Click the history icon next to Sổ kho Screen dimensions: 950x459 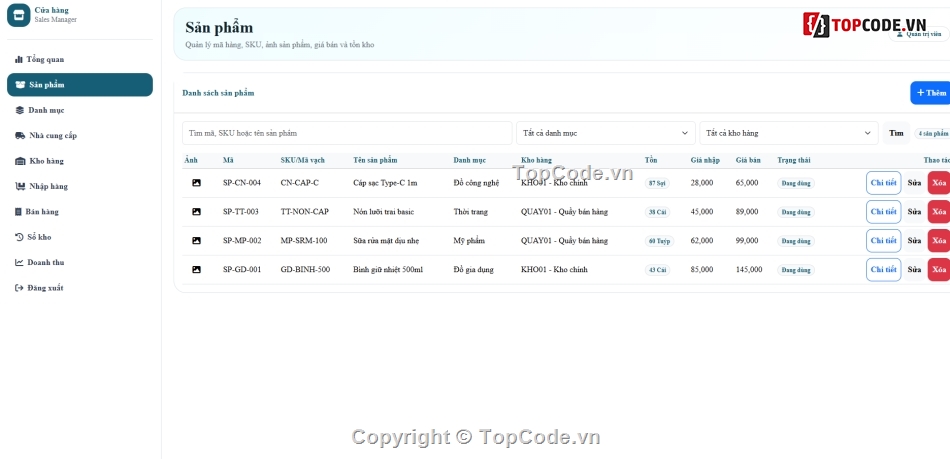(x=19, y=237)
